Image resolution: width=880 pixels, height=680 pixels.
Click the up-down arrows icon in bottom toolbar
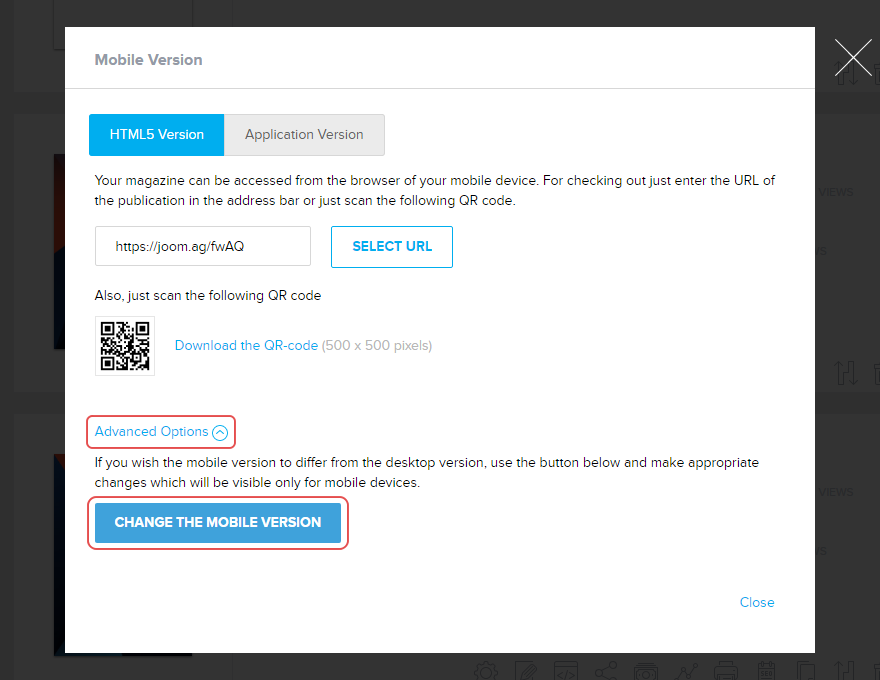click(846, 671)
